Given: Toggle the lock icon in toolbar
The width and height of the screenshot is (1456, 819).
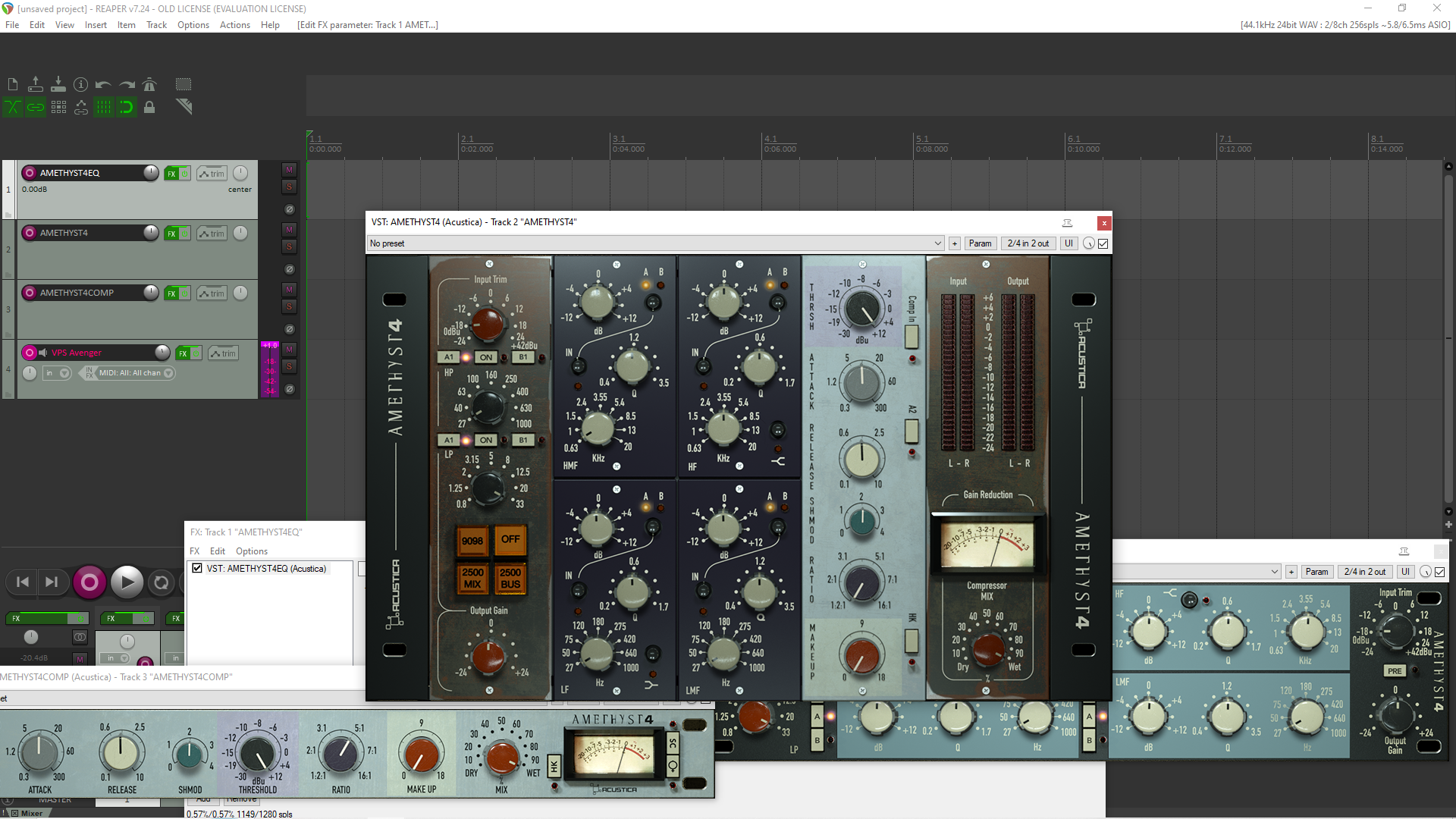Looking at the screenshot, I should [x=149, y=107].
